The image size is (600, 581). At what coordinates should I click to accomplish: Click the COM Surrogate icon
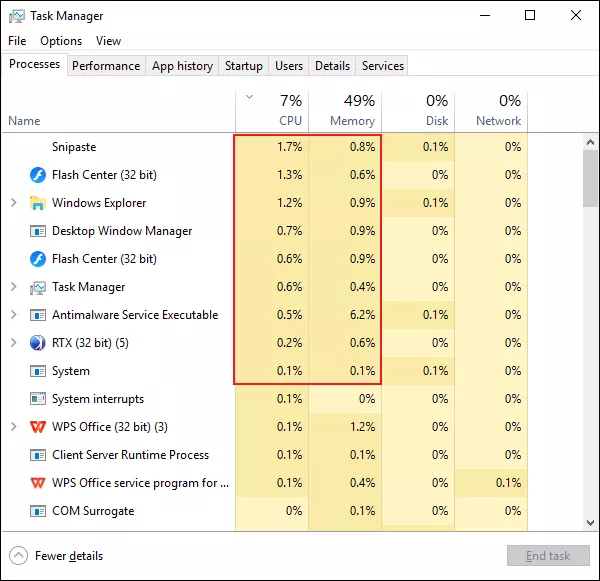point(38,511)
